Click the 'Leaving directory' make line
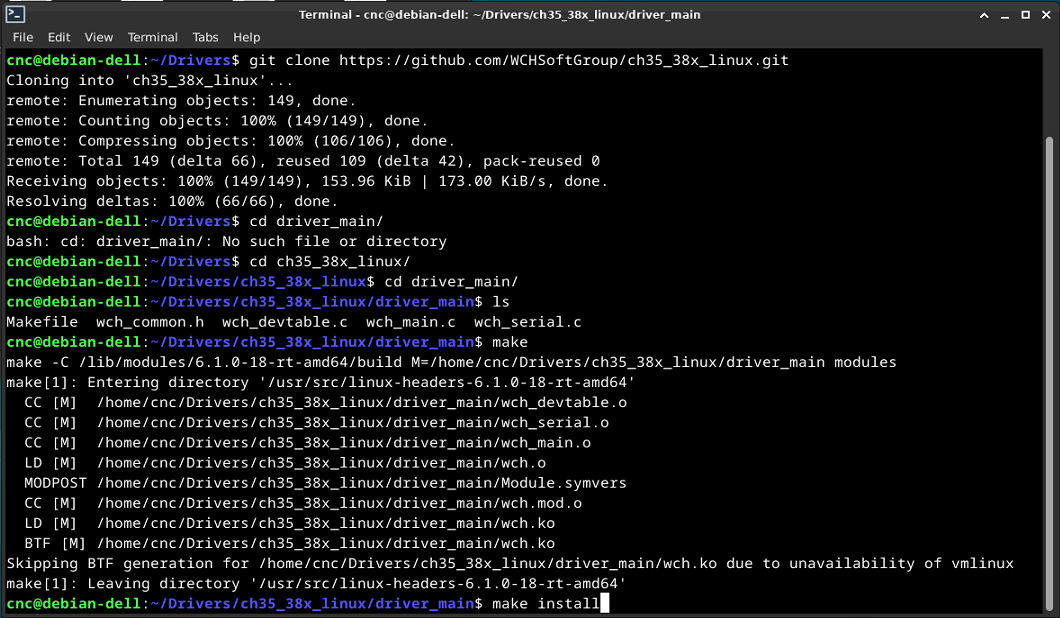The image size is (1060, 618). [x=316, y=584]
